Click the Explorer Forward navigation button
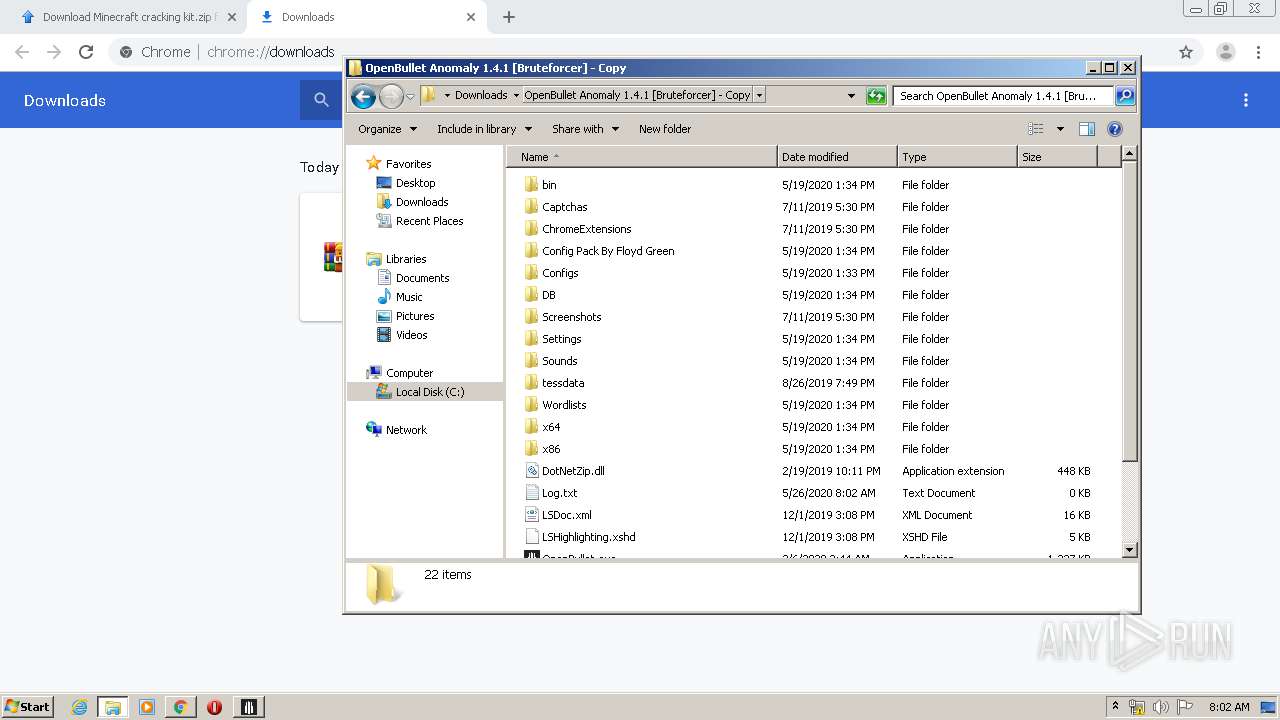Screen dimensions: 1280x720 [391, 96]
